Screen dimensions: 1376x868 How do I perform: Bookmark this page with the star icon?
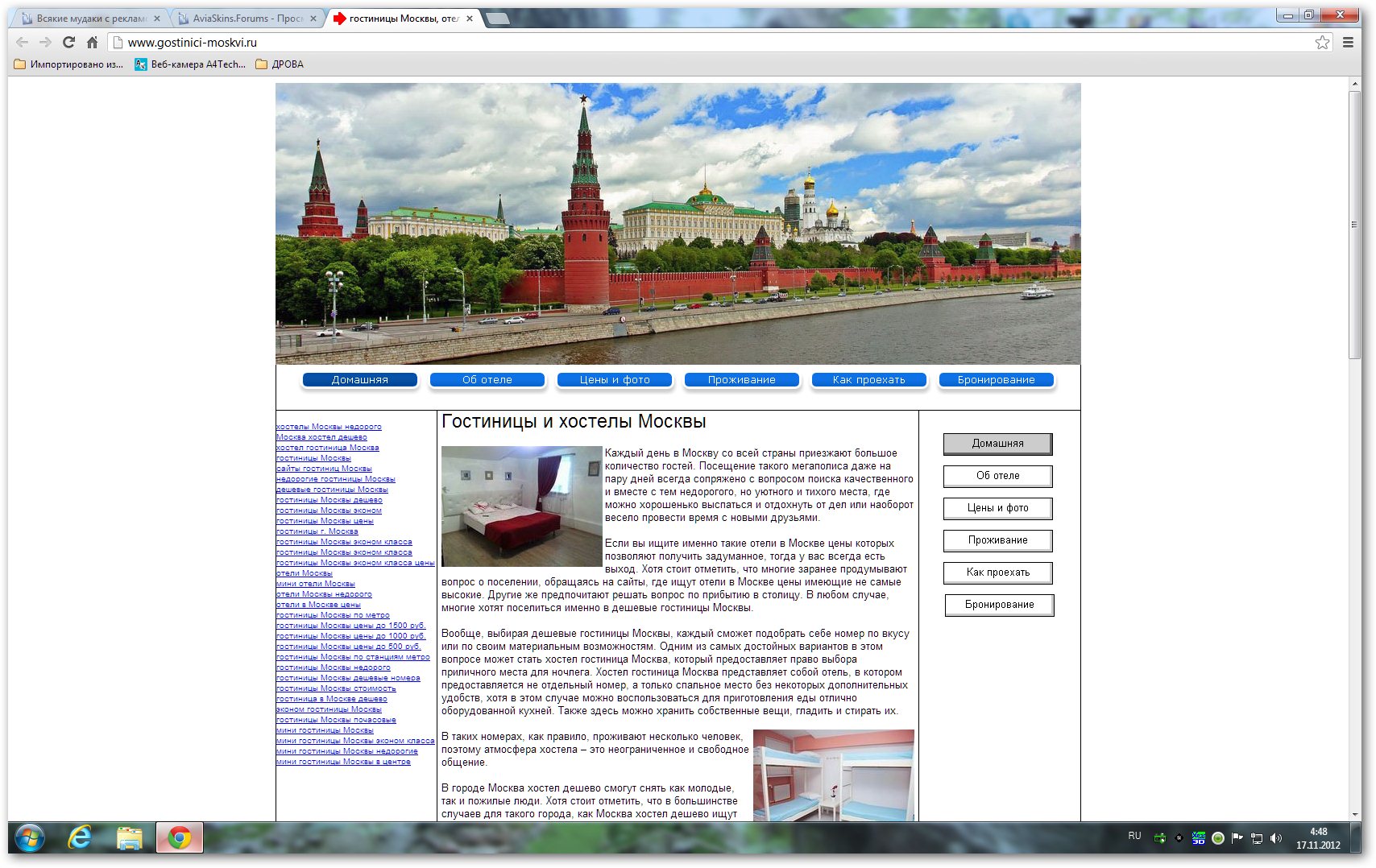[x=1322, y=43]
